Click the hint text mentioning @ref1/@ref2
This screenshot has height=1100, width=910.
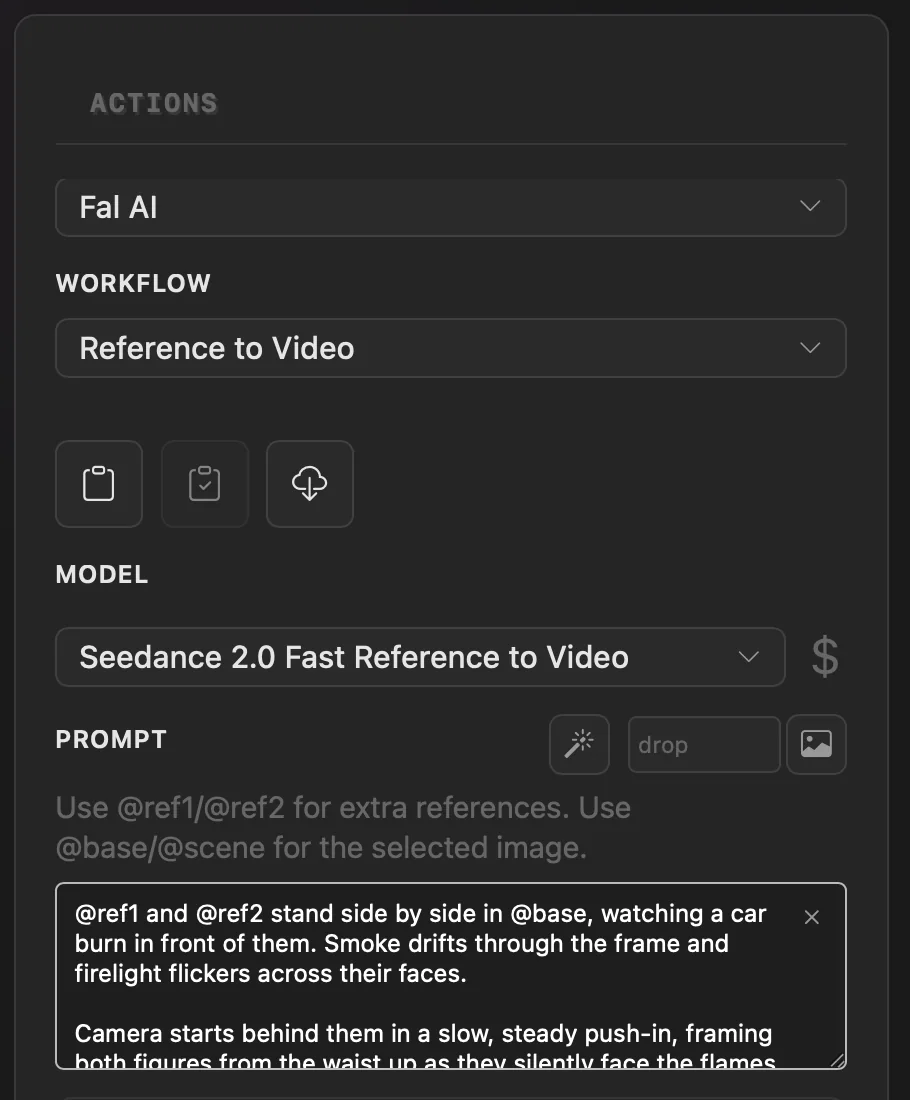343,828
